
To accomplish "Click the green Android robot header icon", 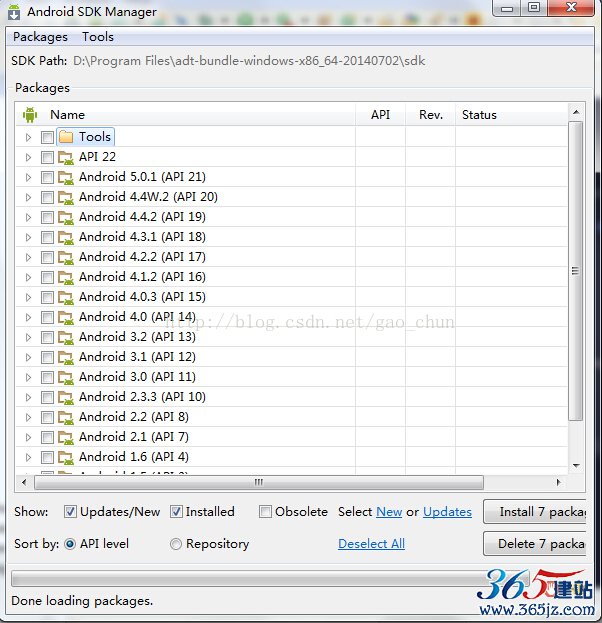I will pos(30,114).
